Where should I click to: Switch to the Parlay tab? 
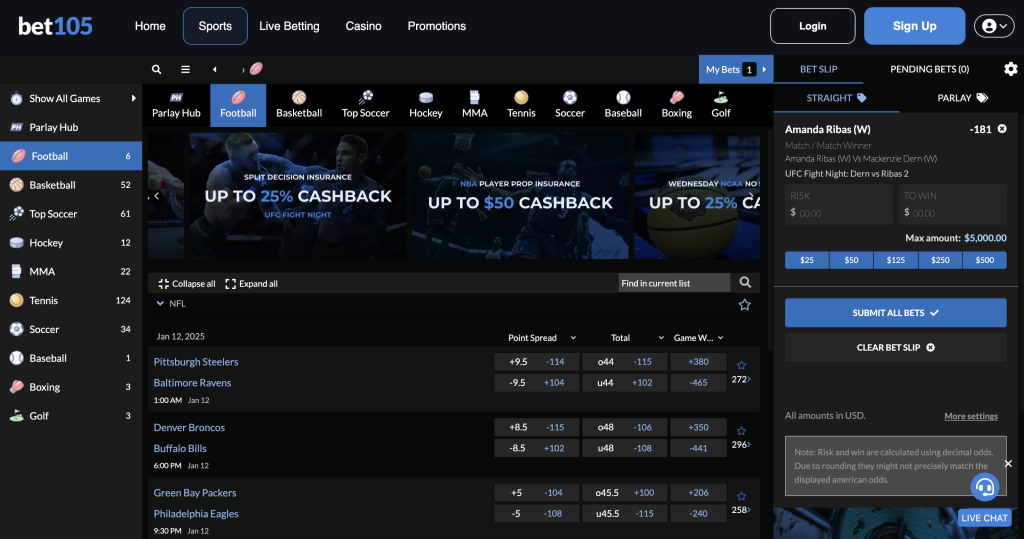961,98
